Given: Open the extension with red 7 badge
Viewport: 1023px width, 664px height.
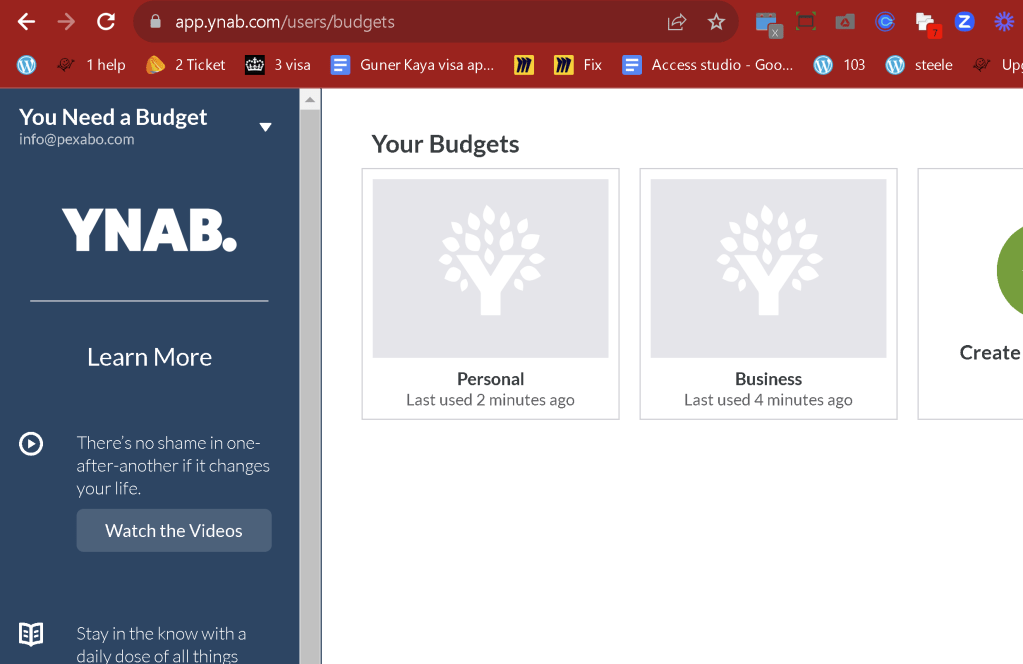Looking at the screenshot, I should (x=927, y=23).
